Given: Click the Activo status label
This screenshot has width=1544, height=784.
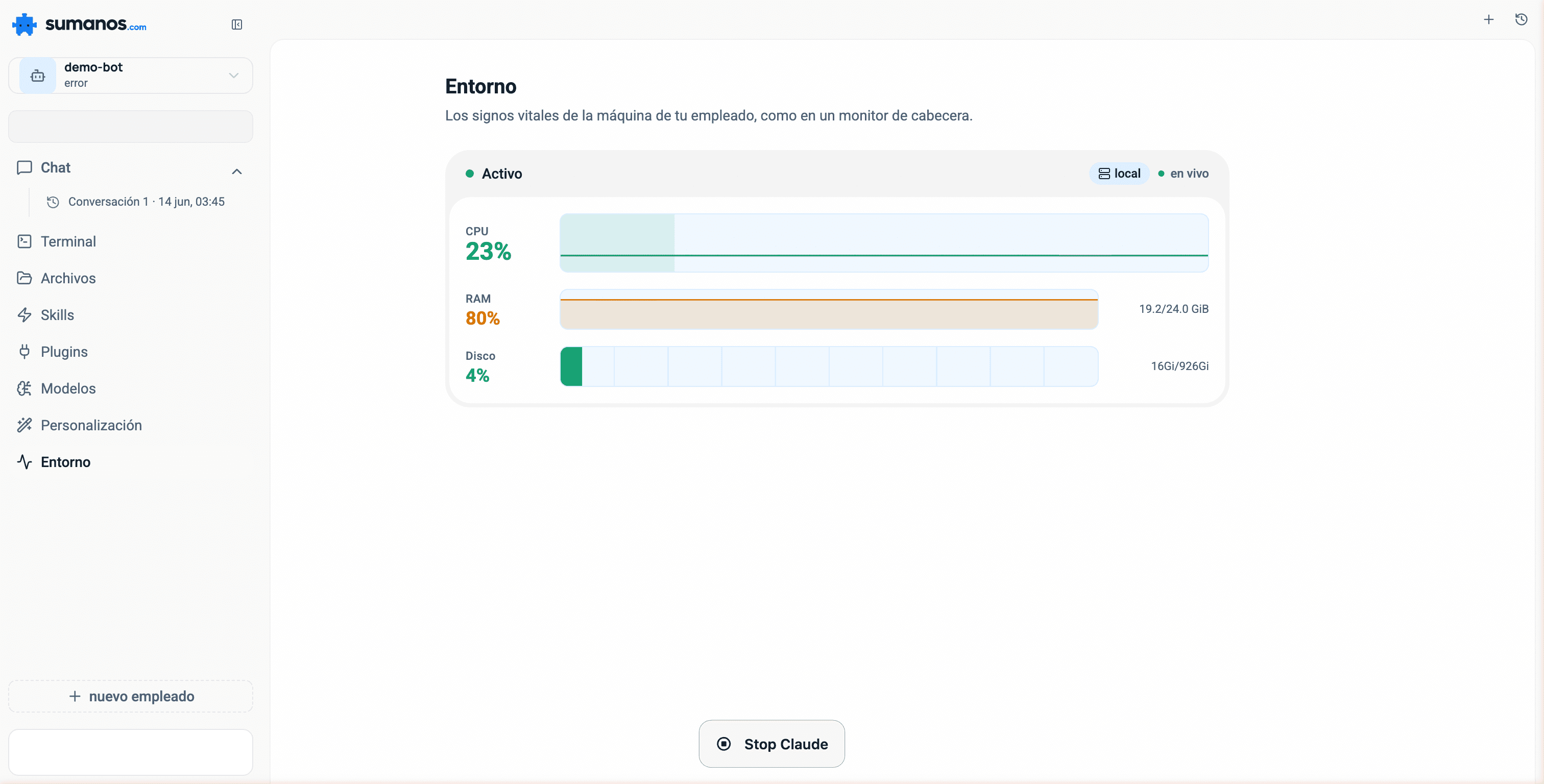Looking at the screenshot, I should [502, 174].
